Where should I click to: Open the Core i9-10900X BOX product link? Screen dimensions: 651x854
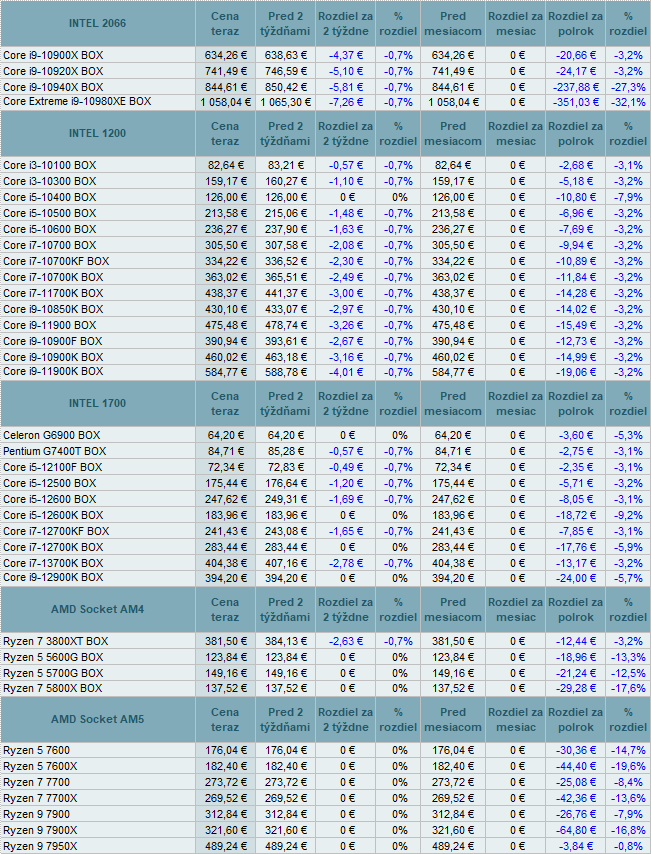coord(53,55)
